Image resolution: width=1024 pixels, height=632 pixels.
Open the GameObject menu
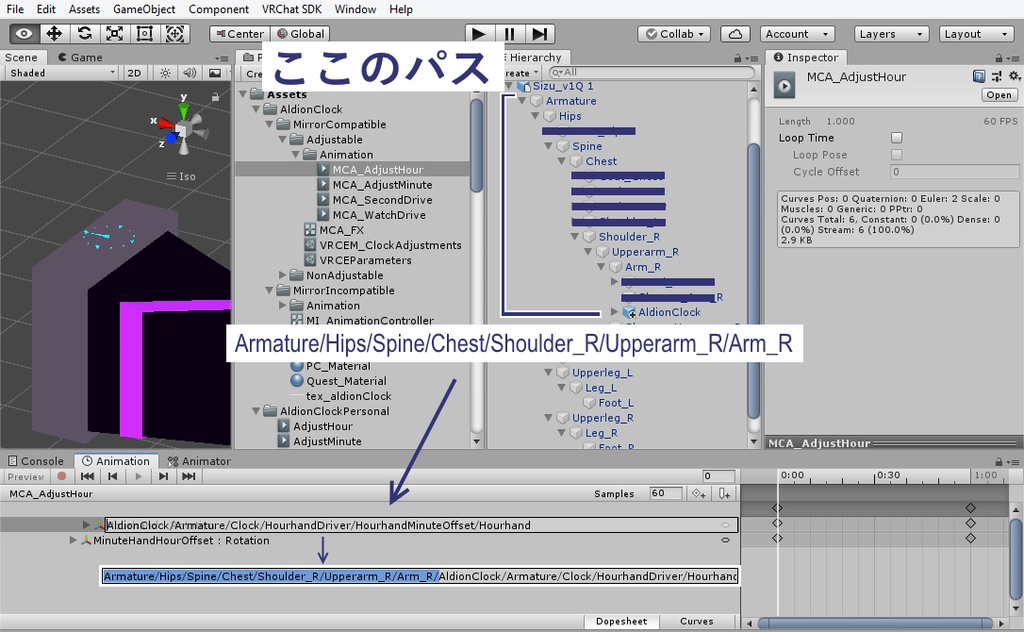pos(144,9)
